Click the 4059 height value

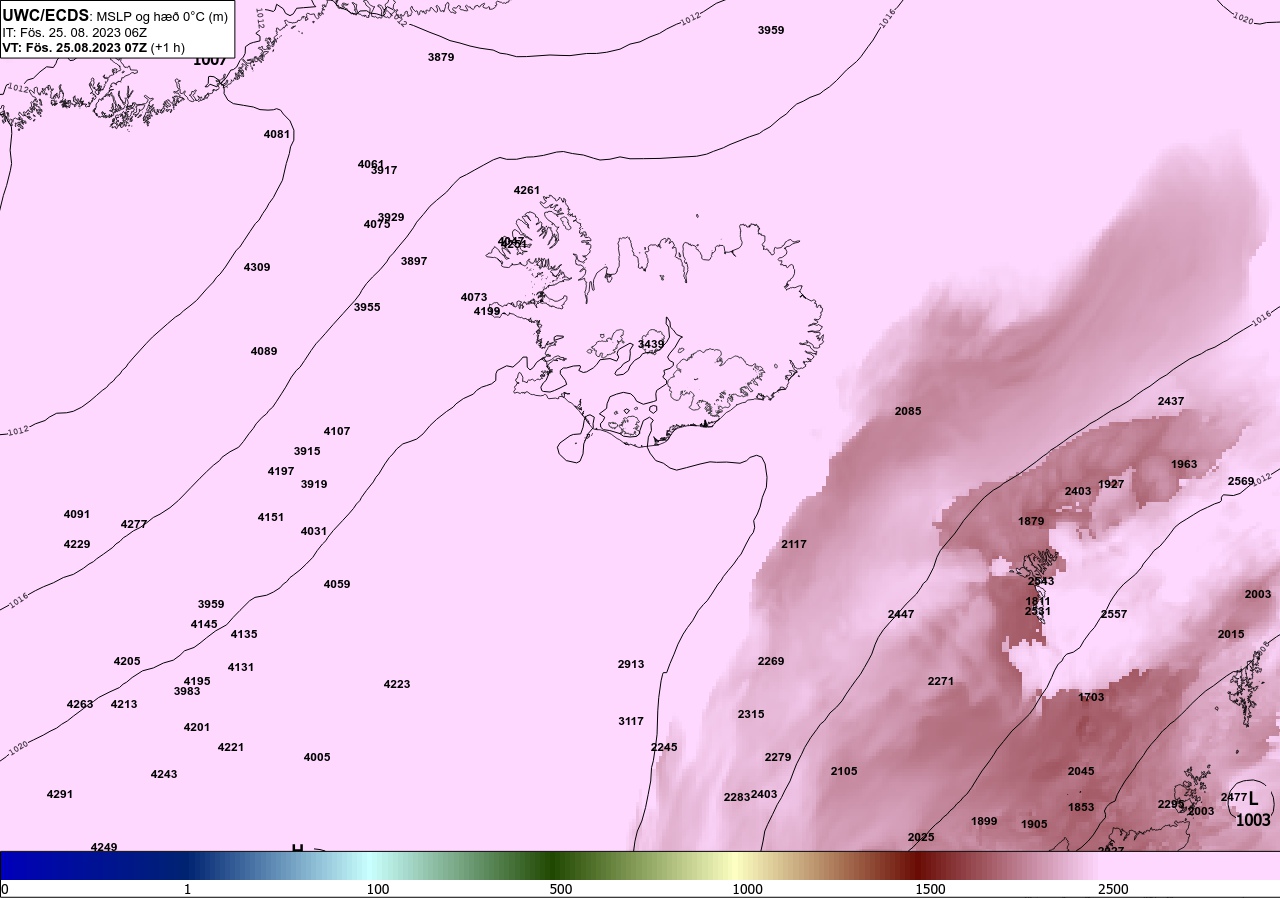click(337, 584)
